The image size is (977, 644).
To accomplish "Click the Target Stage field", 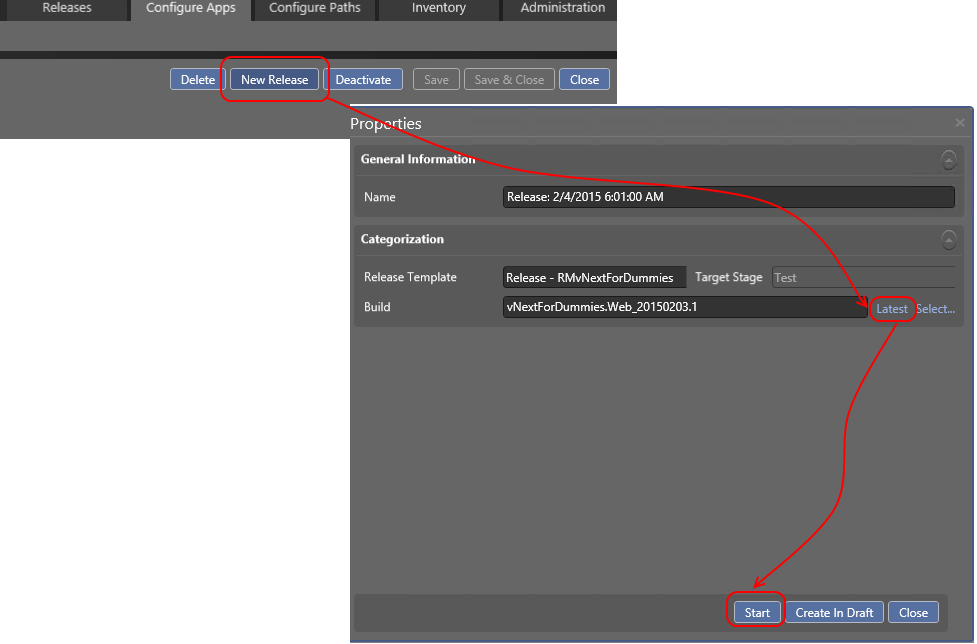I will click(863, 277).
